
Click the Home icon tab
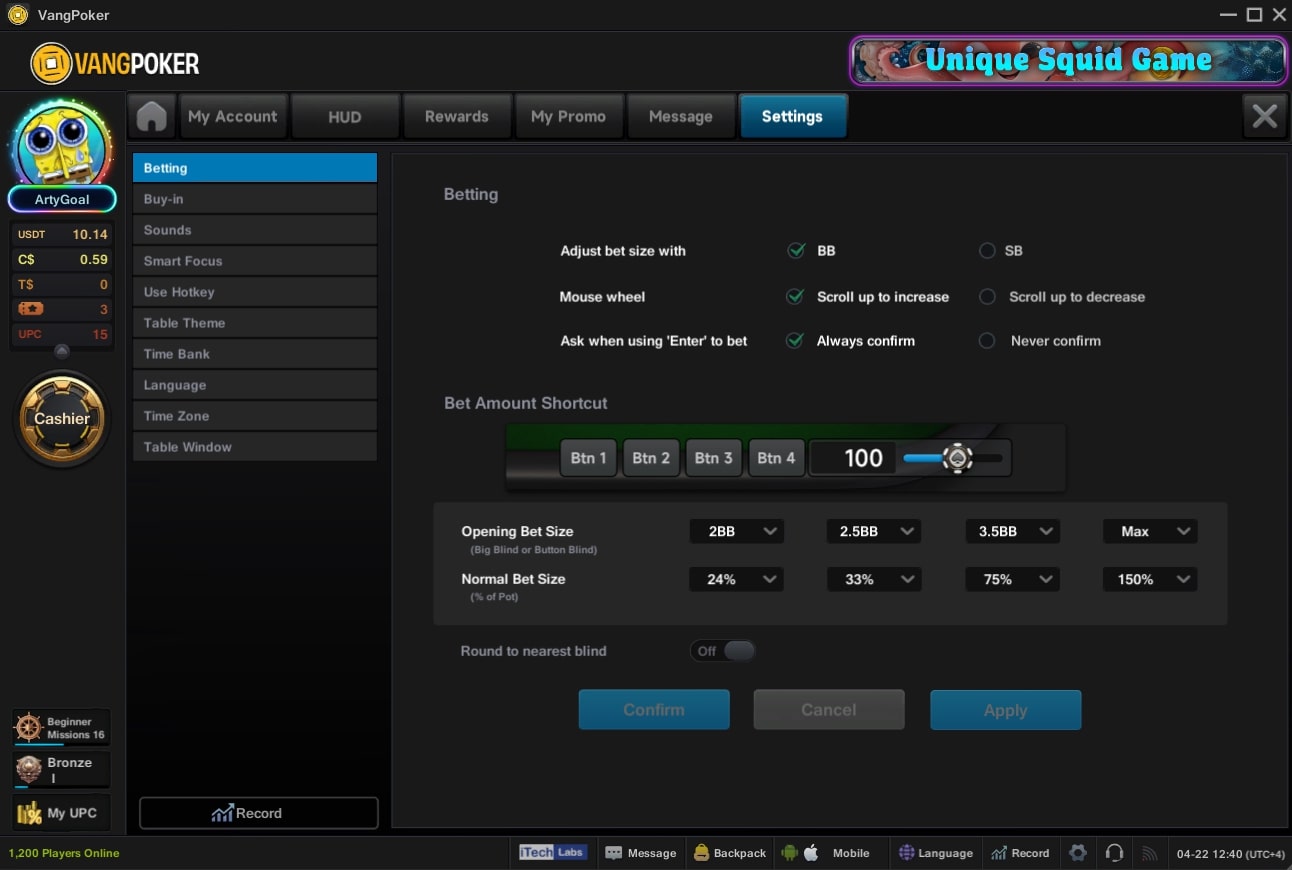click(x=151, y=116)
